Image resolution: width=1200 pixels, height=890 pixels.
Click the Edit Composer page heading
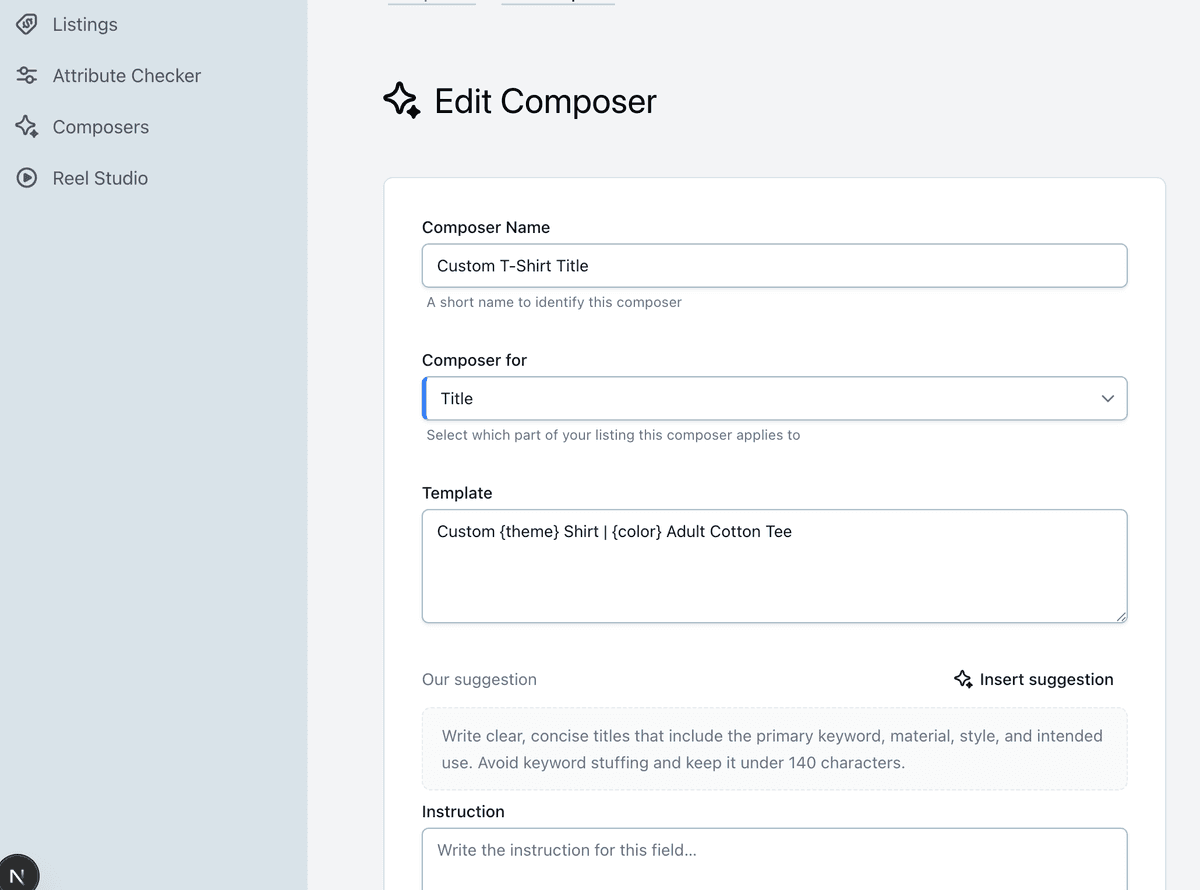click(x=545, y=100)
